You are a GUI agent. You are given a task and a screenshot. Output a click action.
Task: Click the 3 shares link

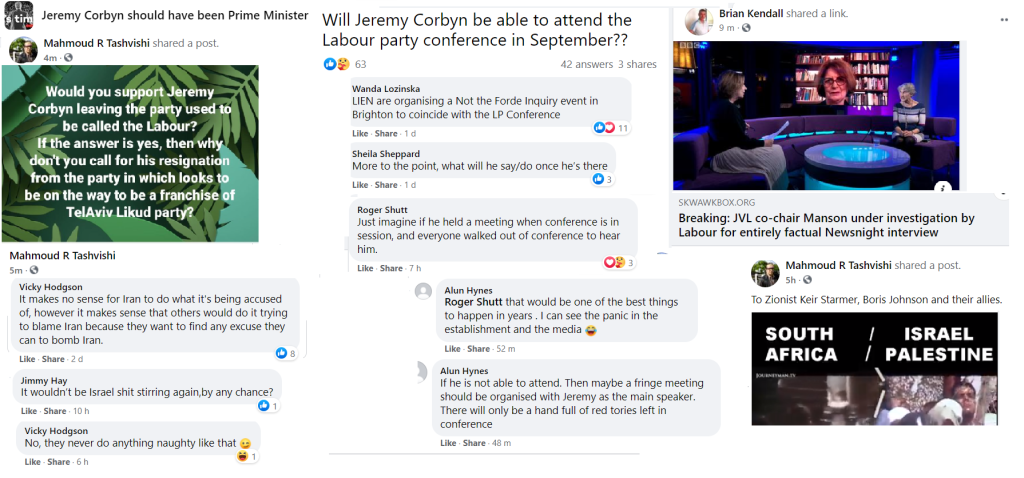[x=637, y=65]
